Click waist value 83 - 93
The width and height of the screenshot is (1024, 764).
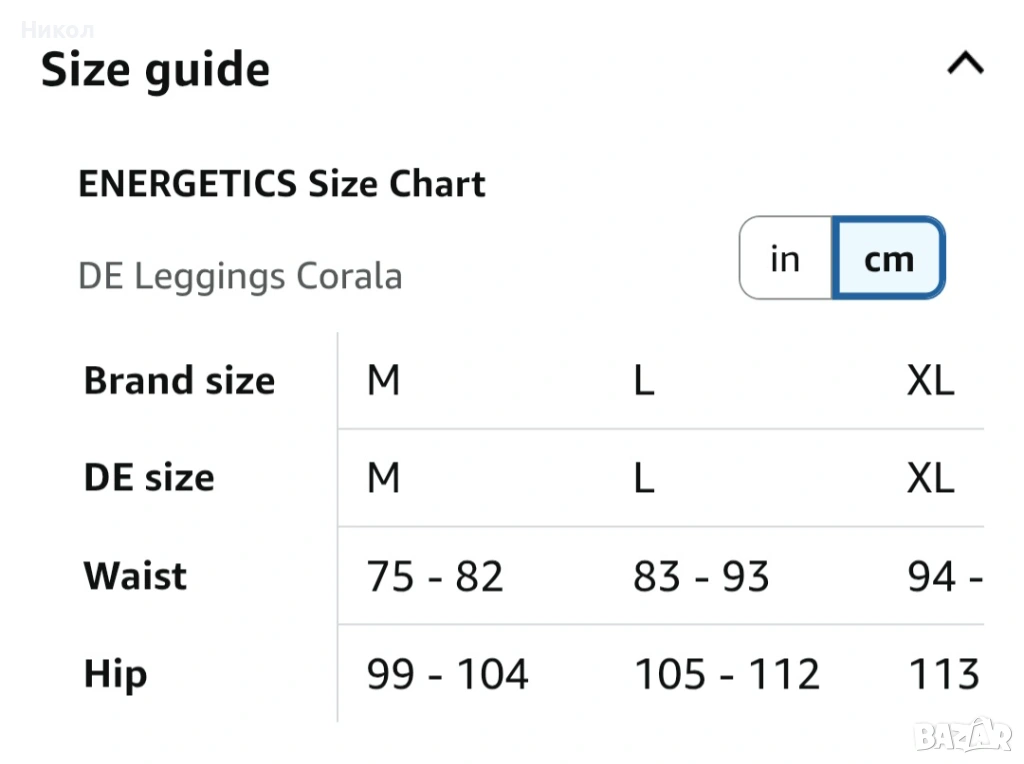tap(701, 577)
